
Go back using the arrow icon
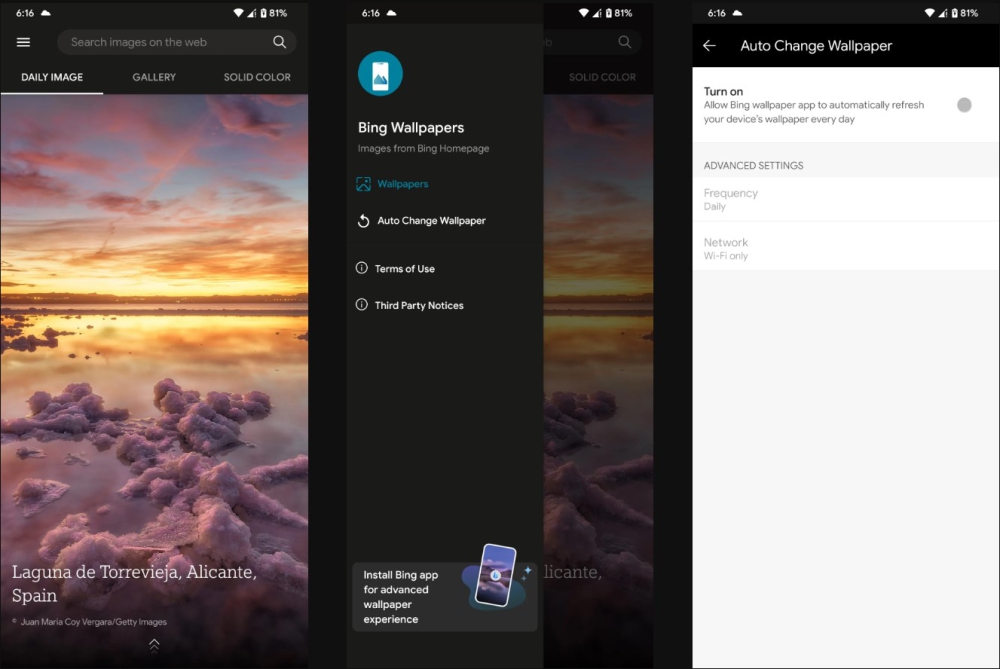point(709,46)
